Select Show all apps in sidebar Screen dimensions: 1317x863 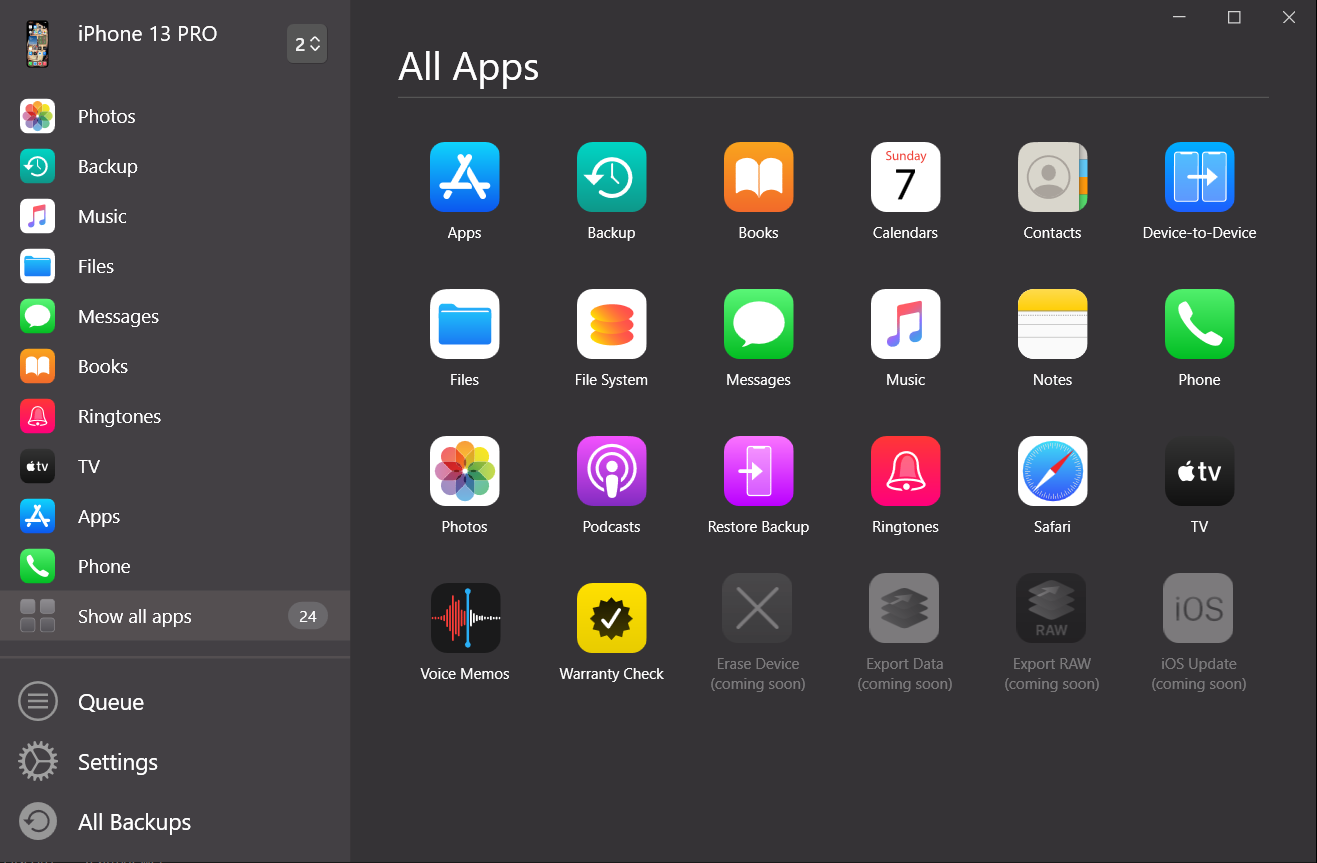(135, 617)
